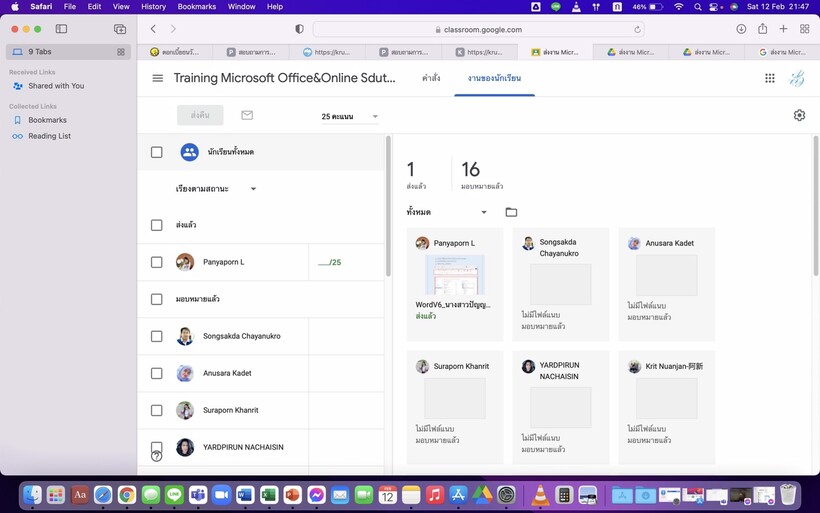
Task: Select the YARDPIRUN NACHAISIN list row
Action: pyautogui.click(x=260, y=448)
